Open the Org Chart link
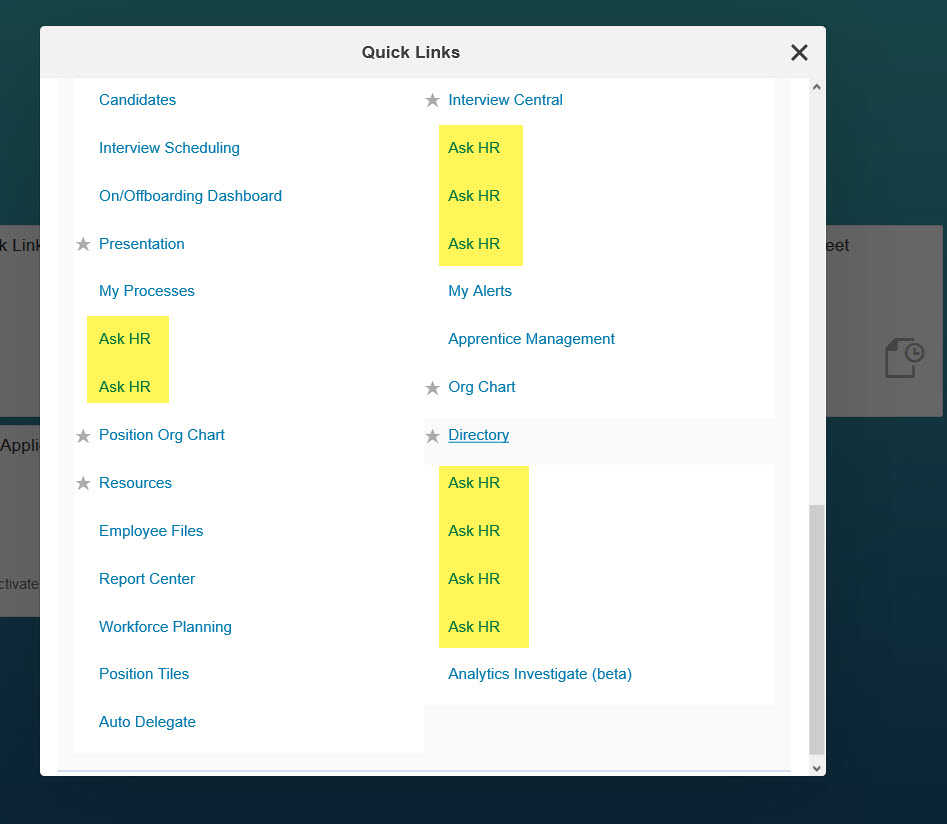Viewport: 947px width, 824px height. tap(481, 387)
